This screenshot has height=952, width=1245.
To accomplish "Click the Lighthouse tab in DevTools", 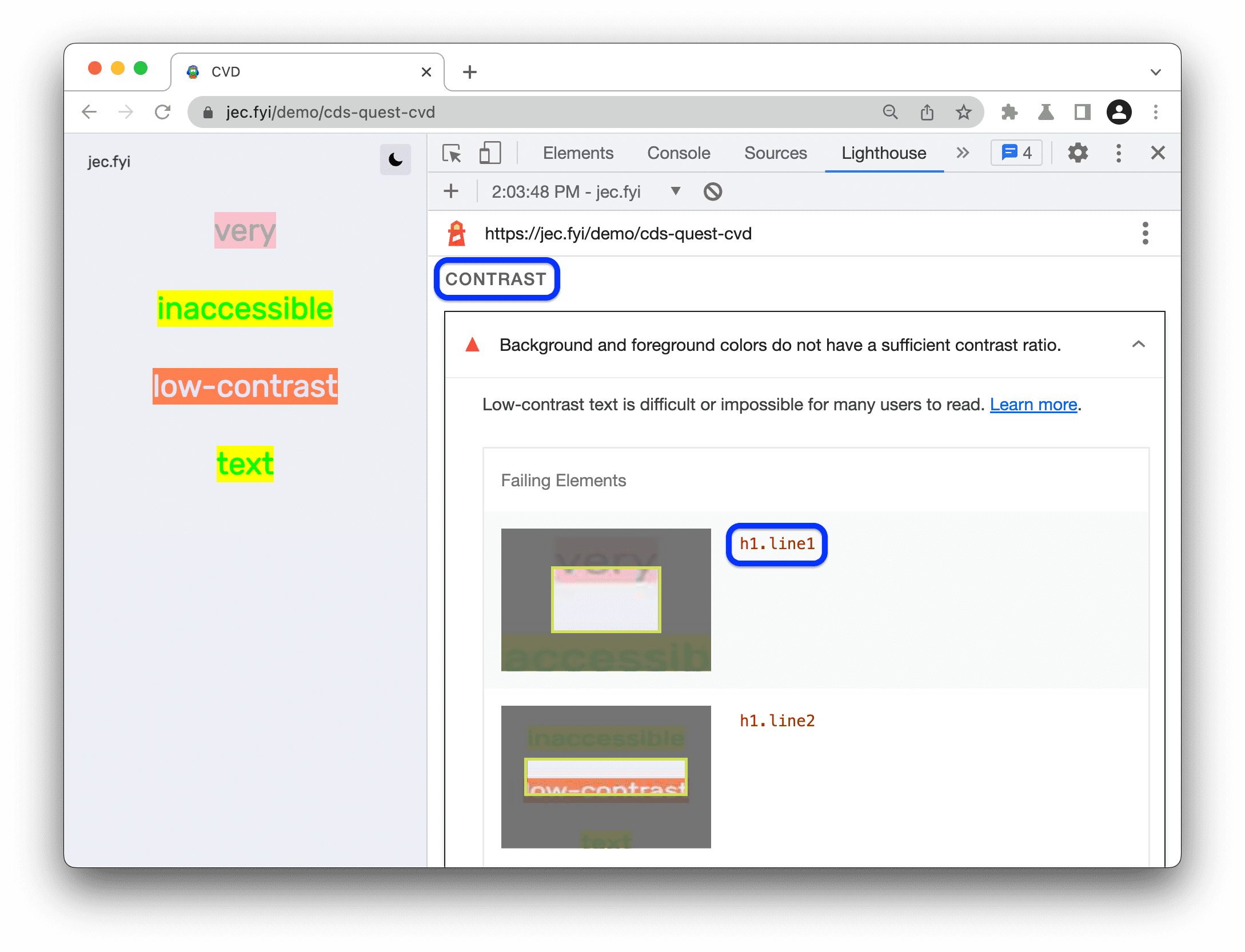I will click(x=883, y=152).
